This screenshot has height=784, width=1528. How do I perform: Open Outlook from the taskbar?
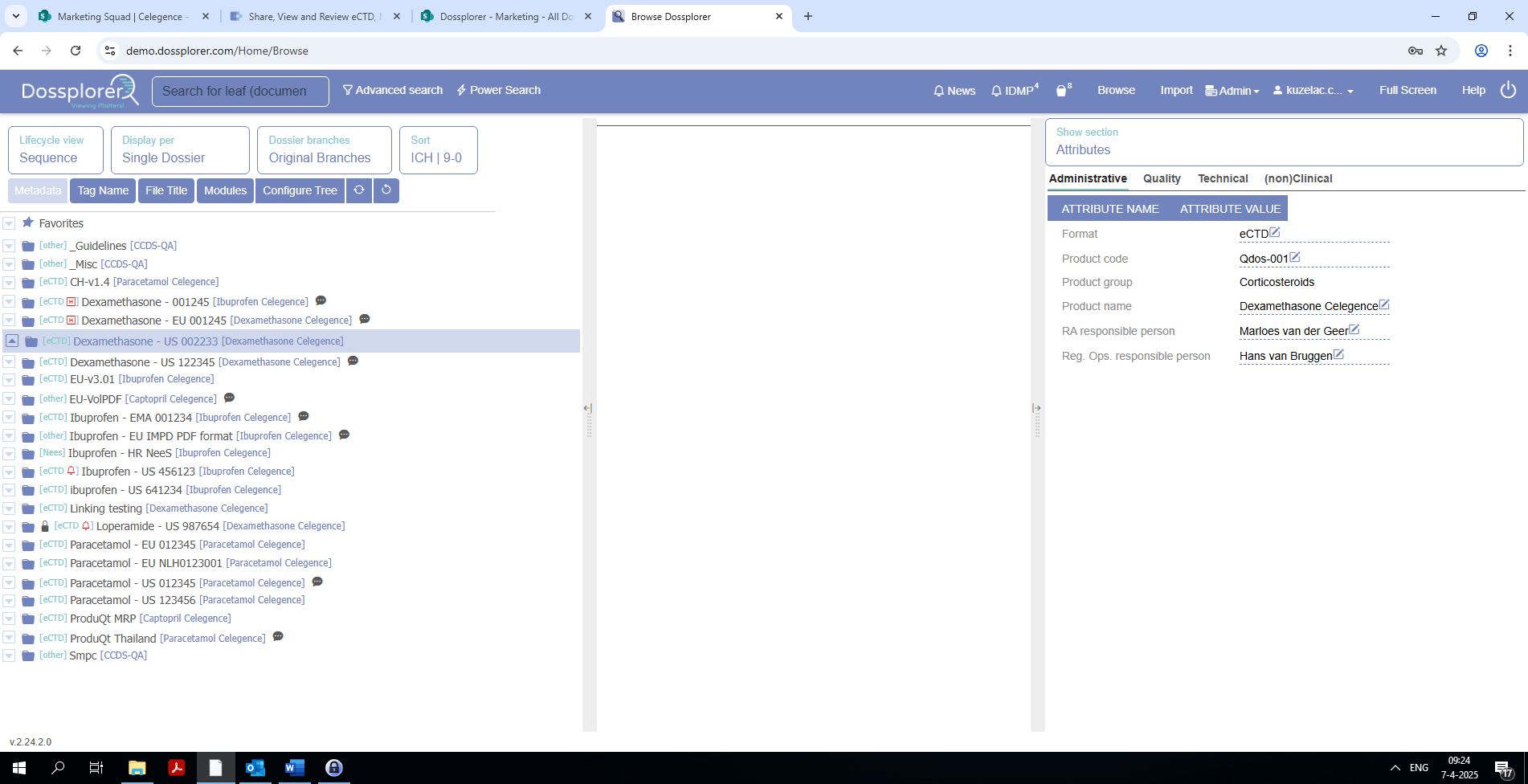click(255, 768)
